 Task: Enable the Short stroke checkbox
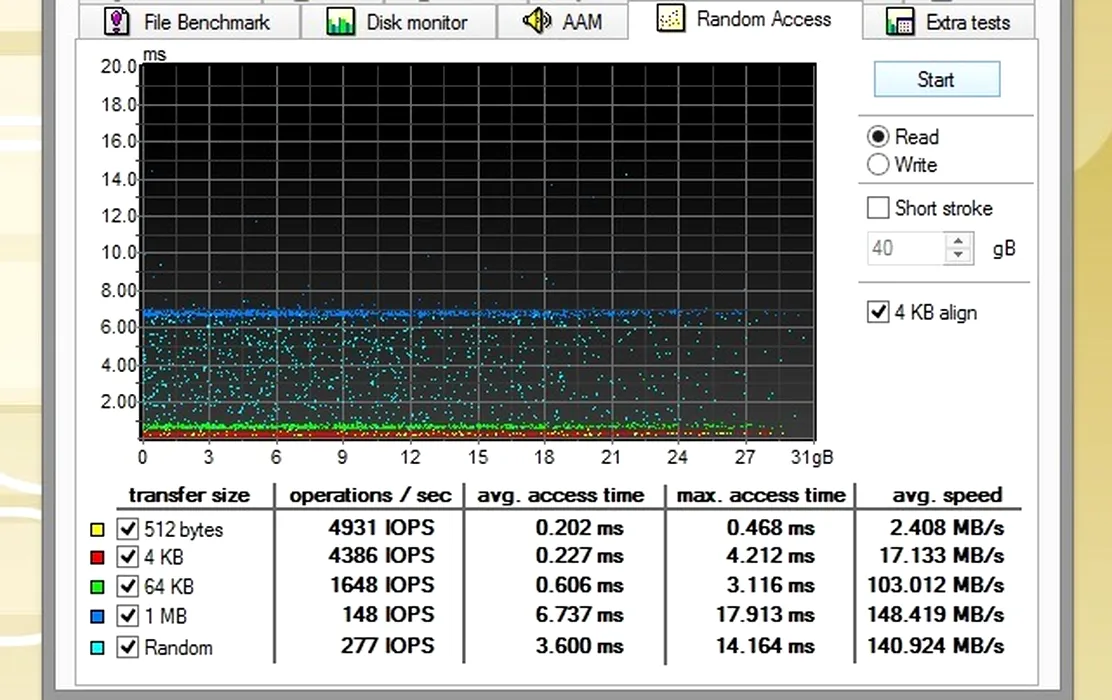coord(878,208)
